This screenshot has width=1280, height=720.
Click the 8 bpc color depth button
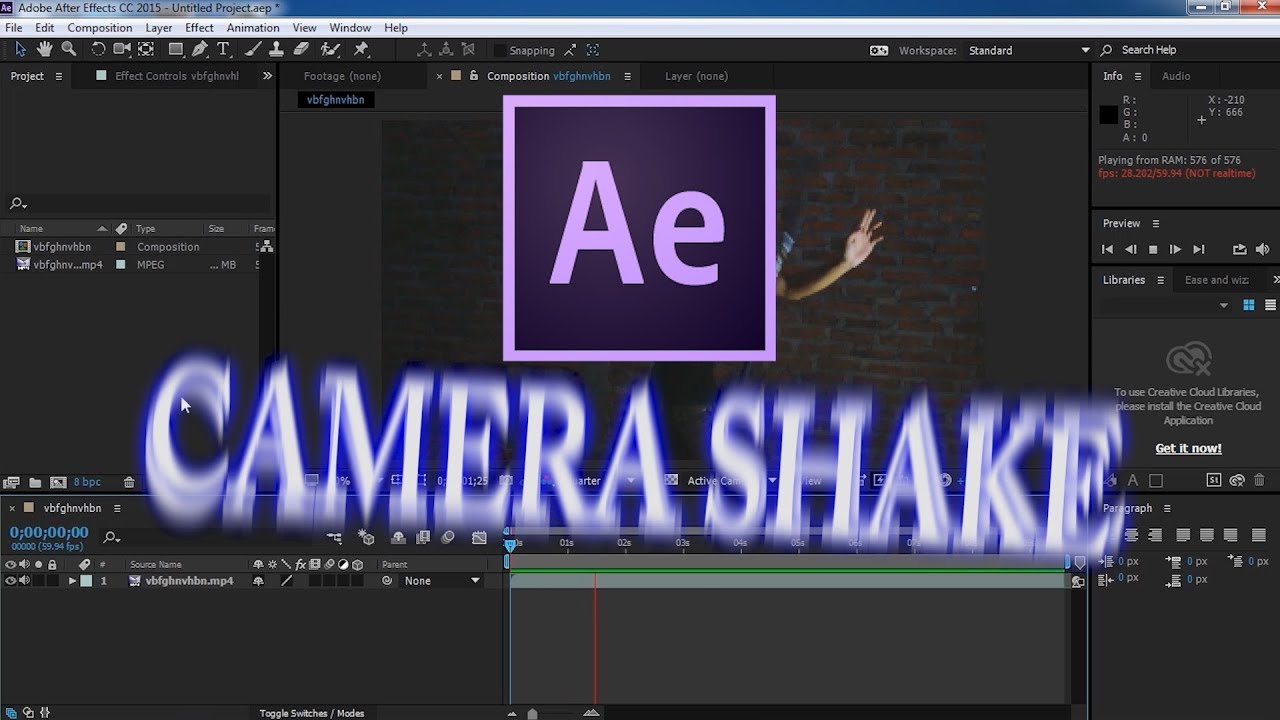tap(88, 482)
